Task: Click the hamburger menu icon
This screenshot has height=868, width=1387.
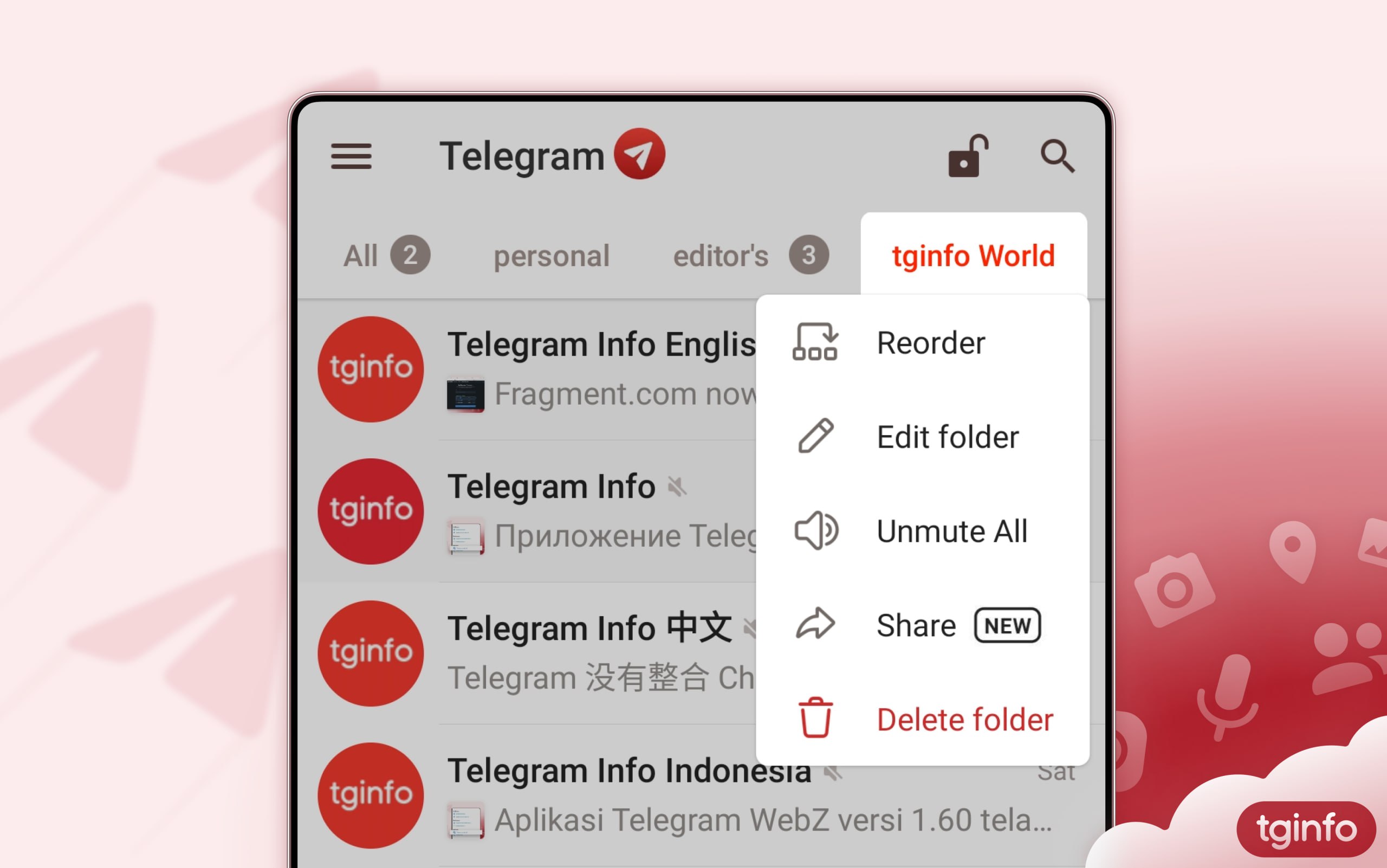Action: [352, 156]
